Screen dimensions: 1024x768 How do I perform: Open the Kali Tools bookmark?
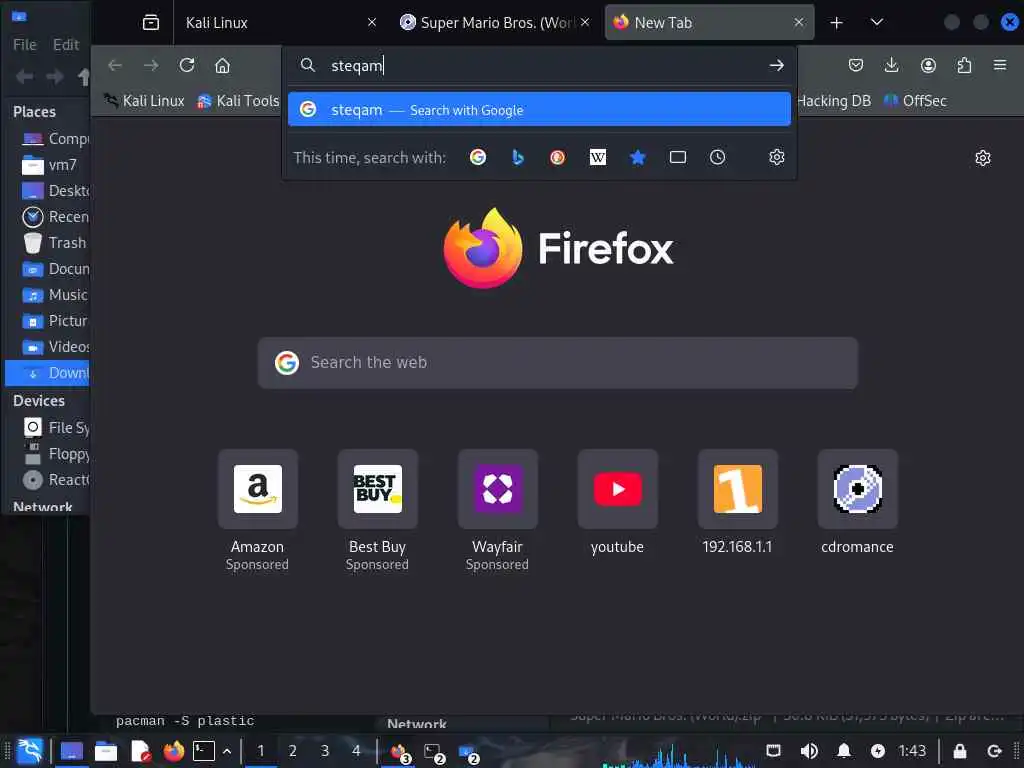coord(238,101)
